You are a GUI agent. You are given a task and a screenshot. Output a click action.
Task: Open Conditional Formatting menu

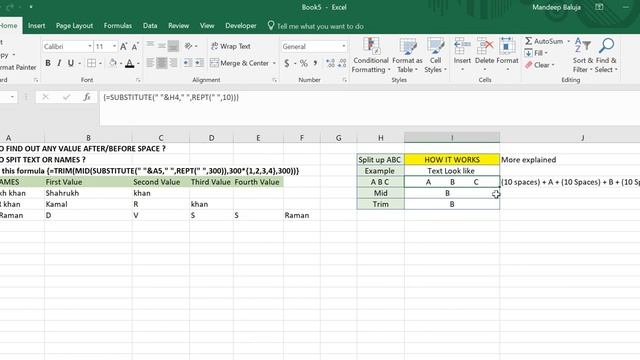[371, 55]
